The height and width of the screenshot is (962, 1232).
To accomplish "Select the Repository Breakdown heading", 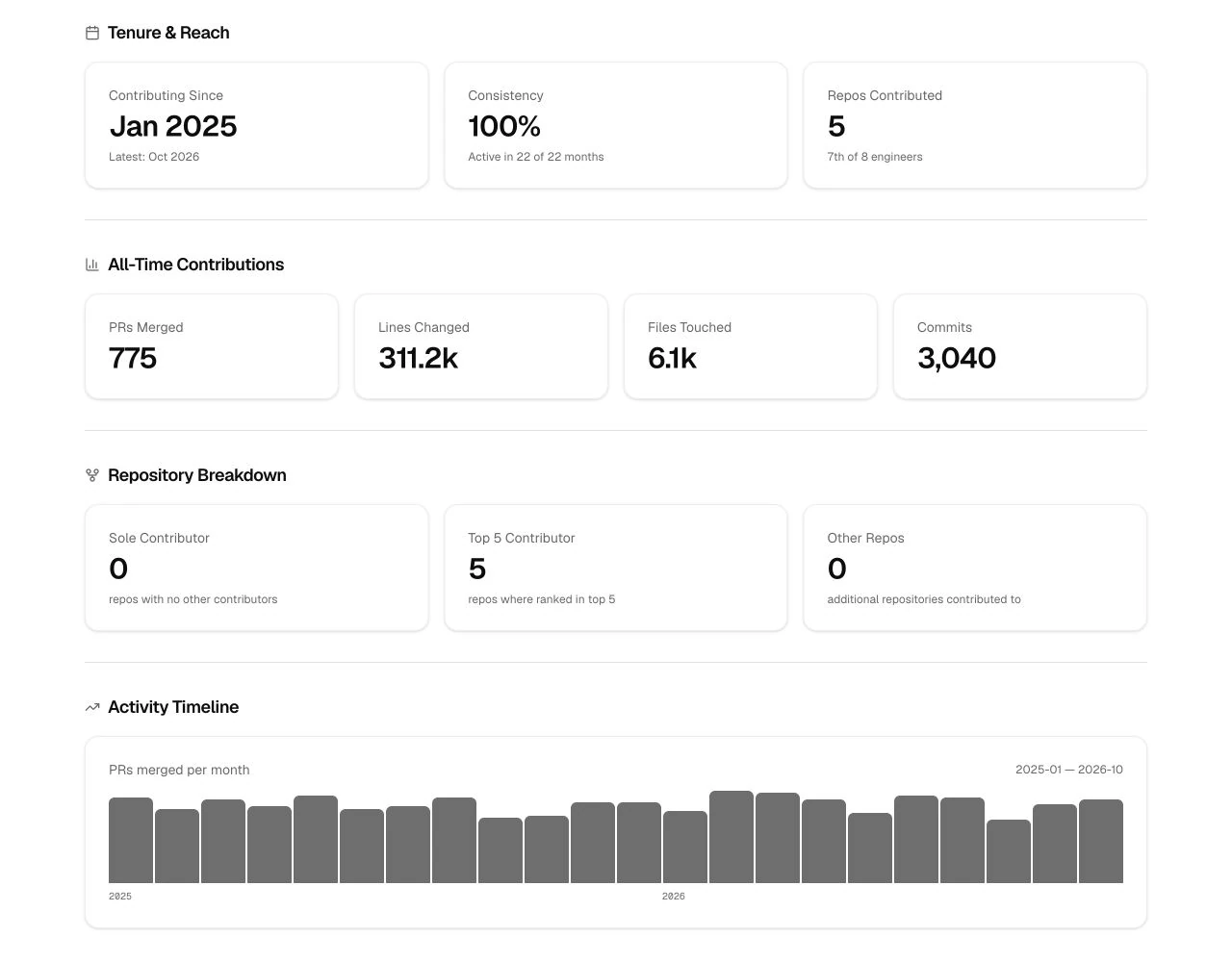I will coord(196,475).
